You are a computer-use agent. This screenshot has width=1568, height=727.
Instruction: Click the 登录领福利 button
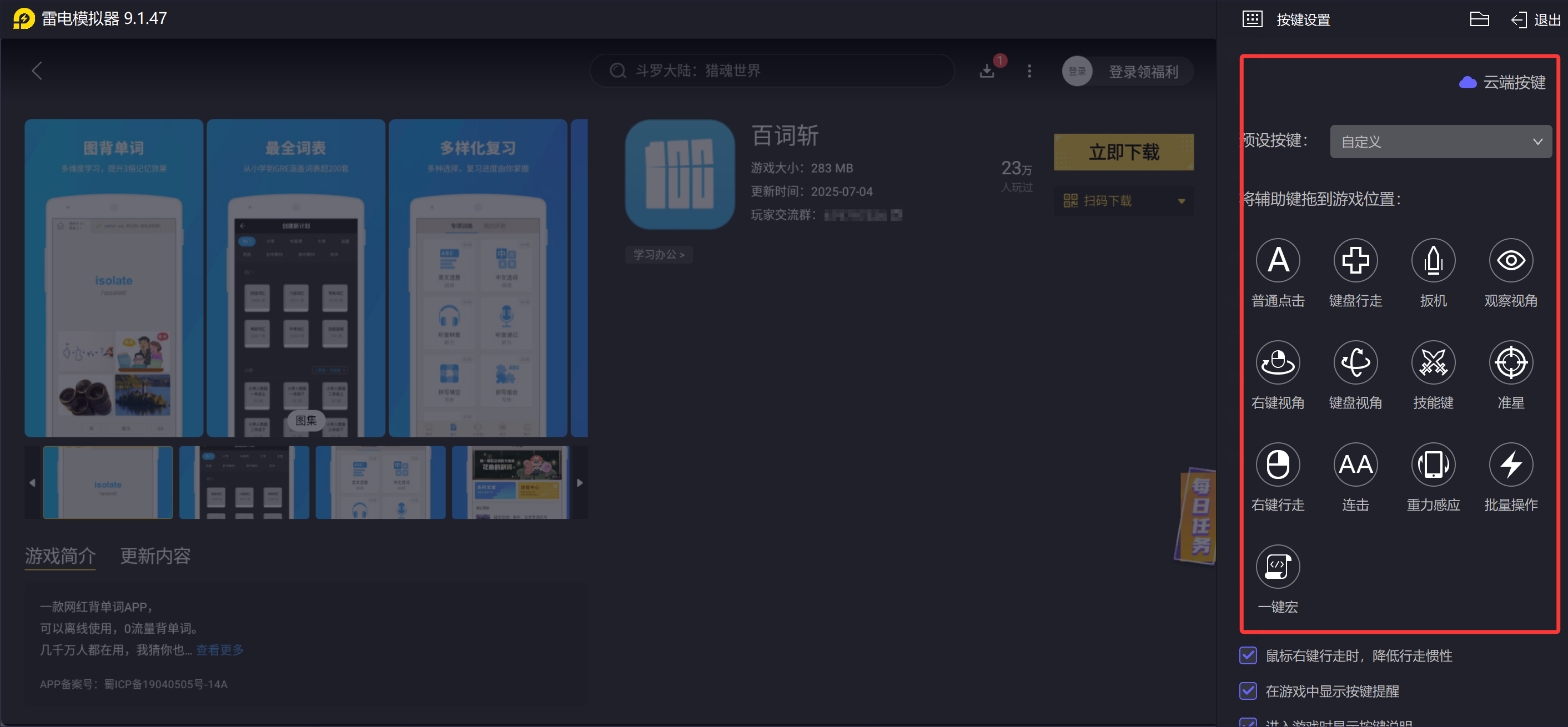point(1143,72)
